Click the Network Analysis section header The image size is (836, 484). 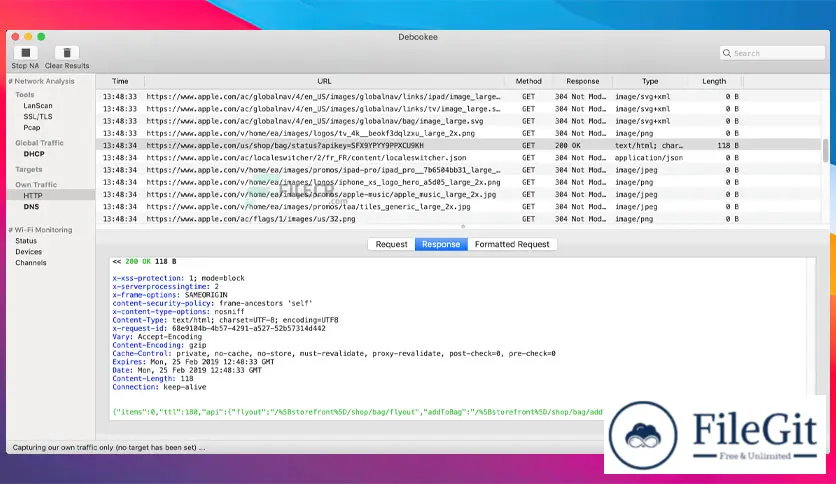[x=41, y=81]
